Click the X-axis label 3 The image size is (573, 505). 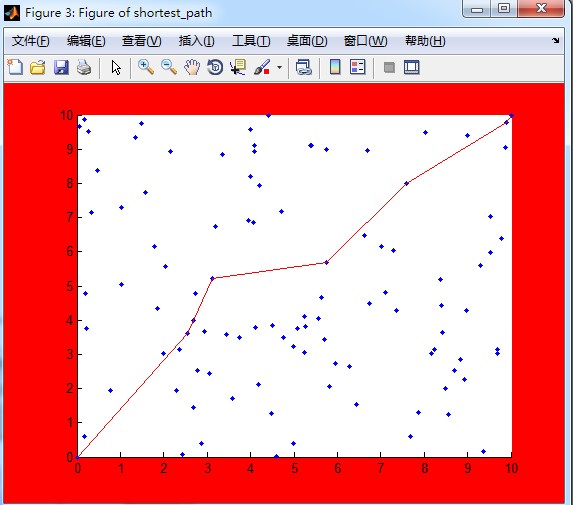tap(208, 469)
